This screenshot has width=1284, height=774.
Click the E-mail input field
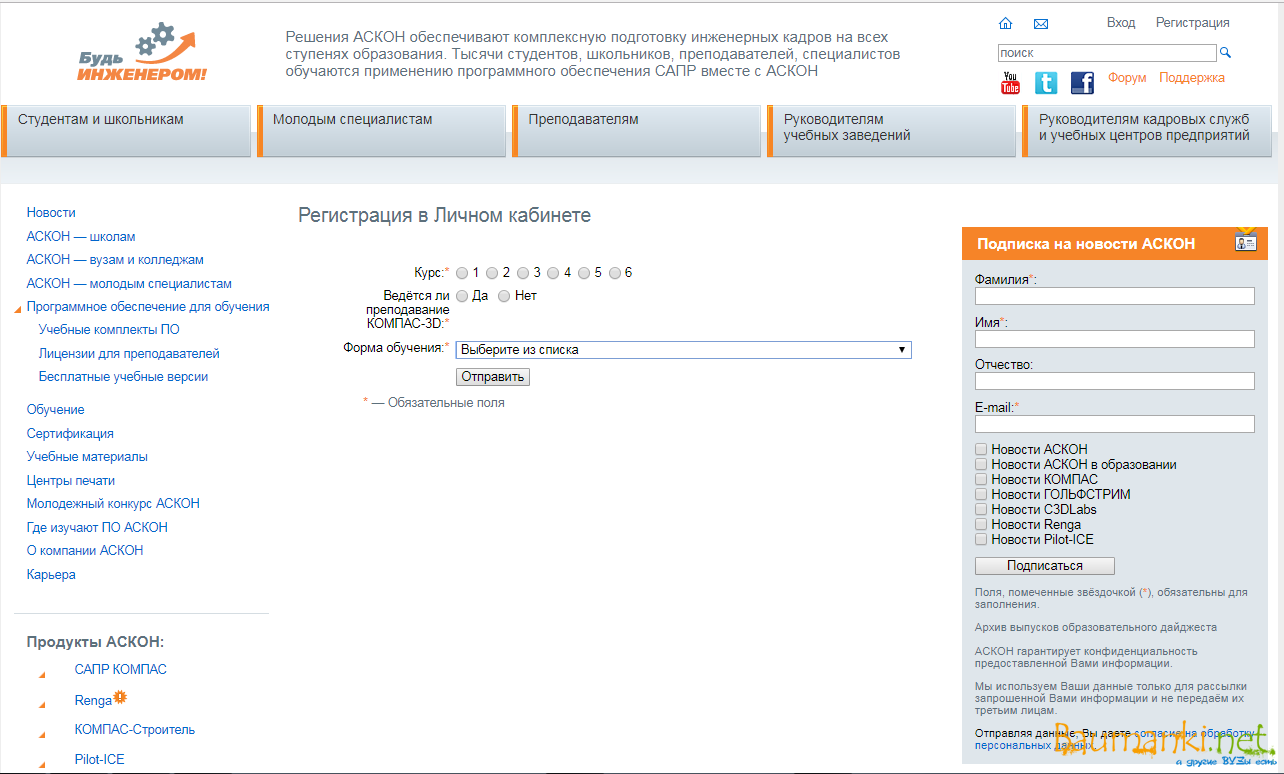point(1115,424)
